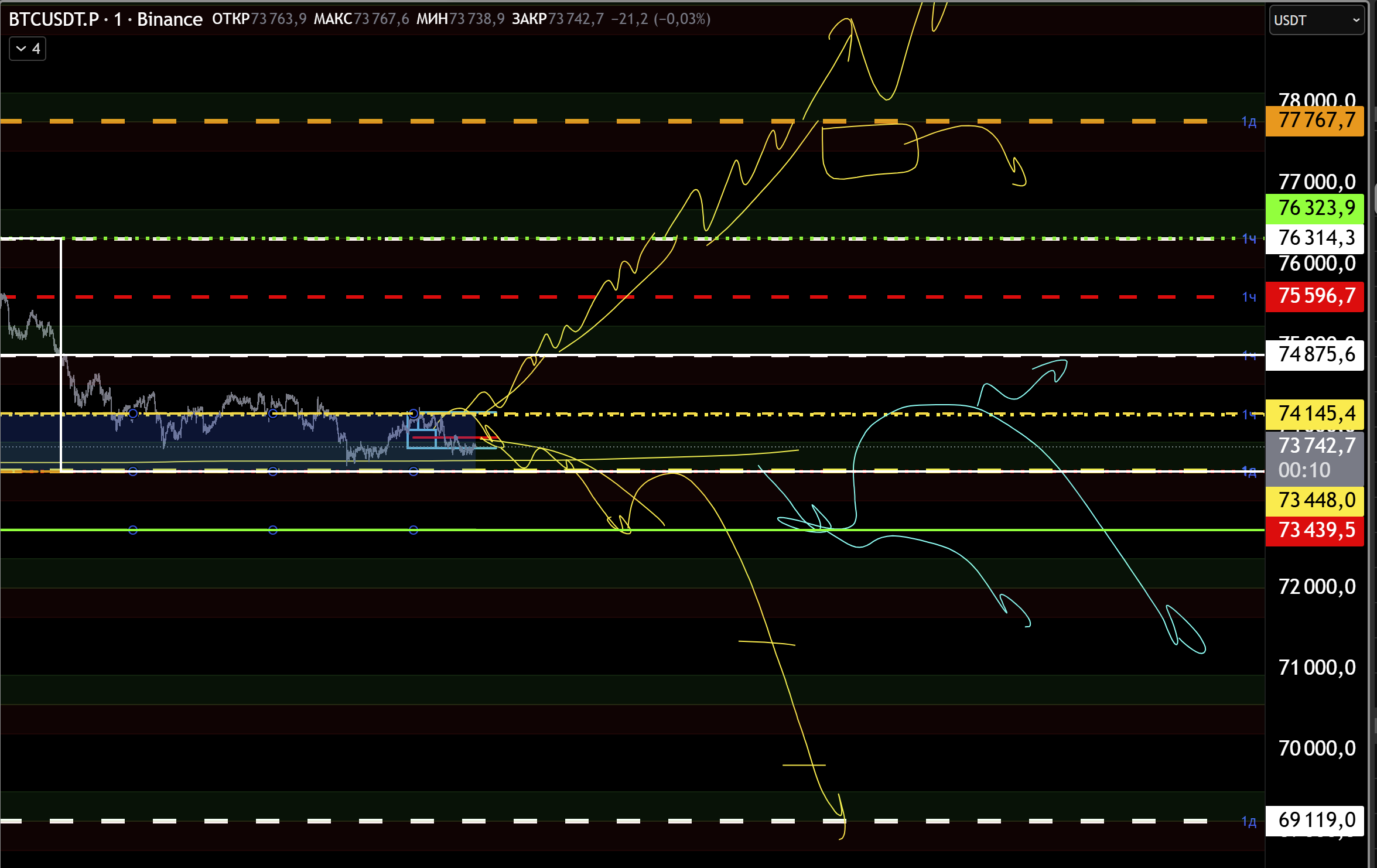
Task: Click the 1ч tag on the red dashed line
Action: click(1249, 298)
